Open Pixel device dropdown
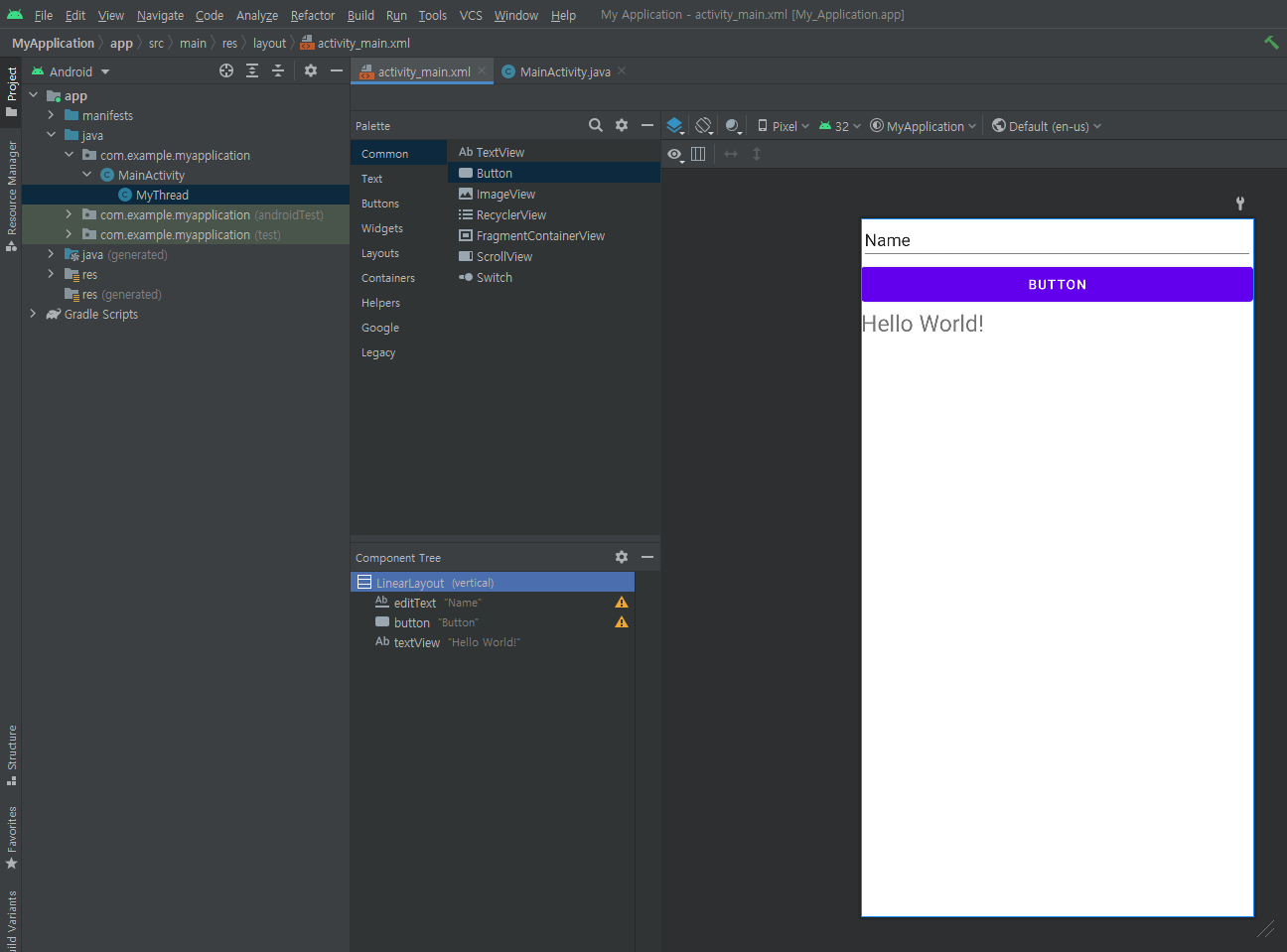The image size is (1287, 952). [784, 126]
